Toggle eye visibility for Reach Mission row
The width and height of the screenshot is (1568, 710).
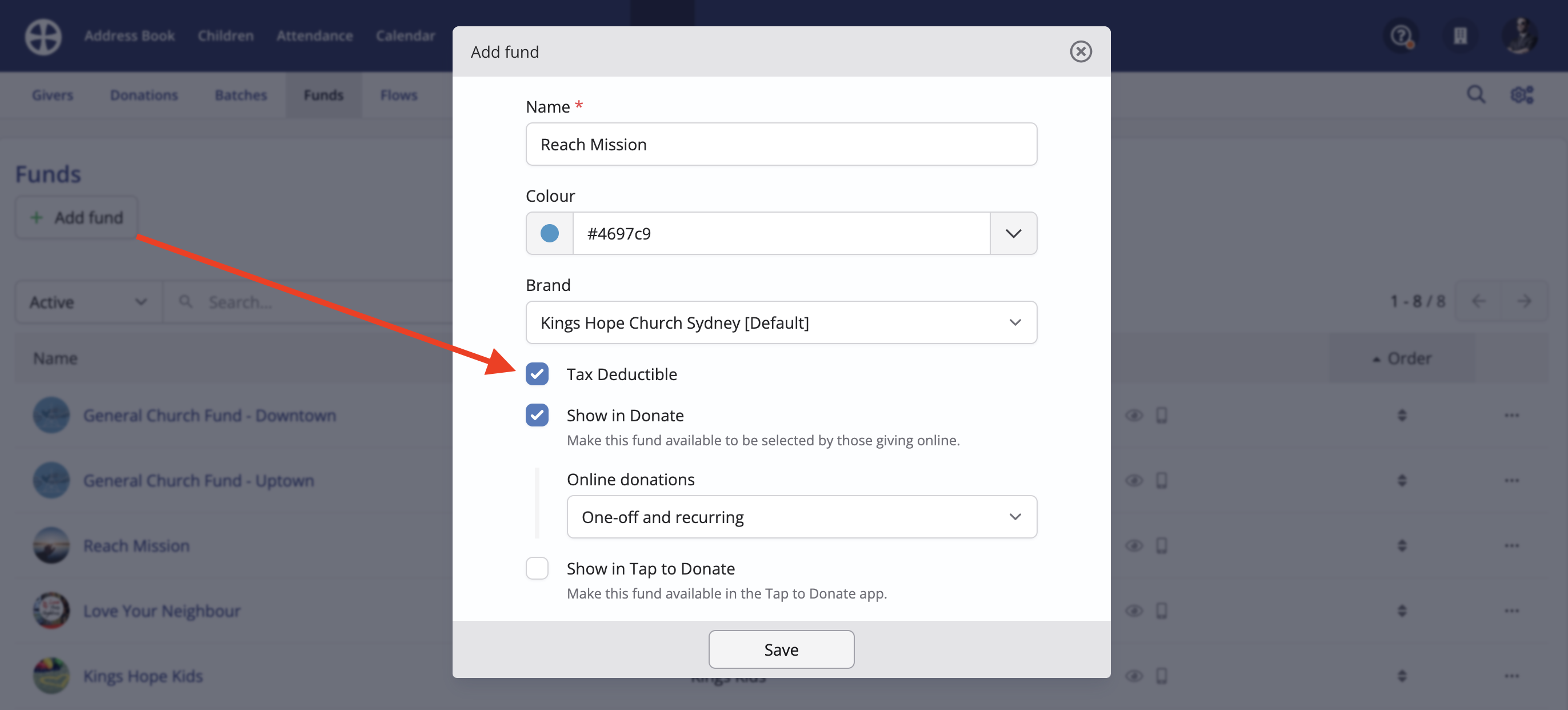[1133, 545]
